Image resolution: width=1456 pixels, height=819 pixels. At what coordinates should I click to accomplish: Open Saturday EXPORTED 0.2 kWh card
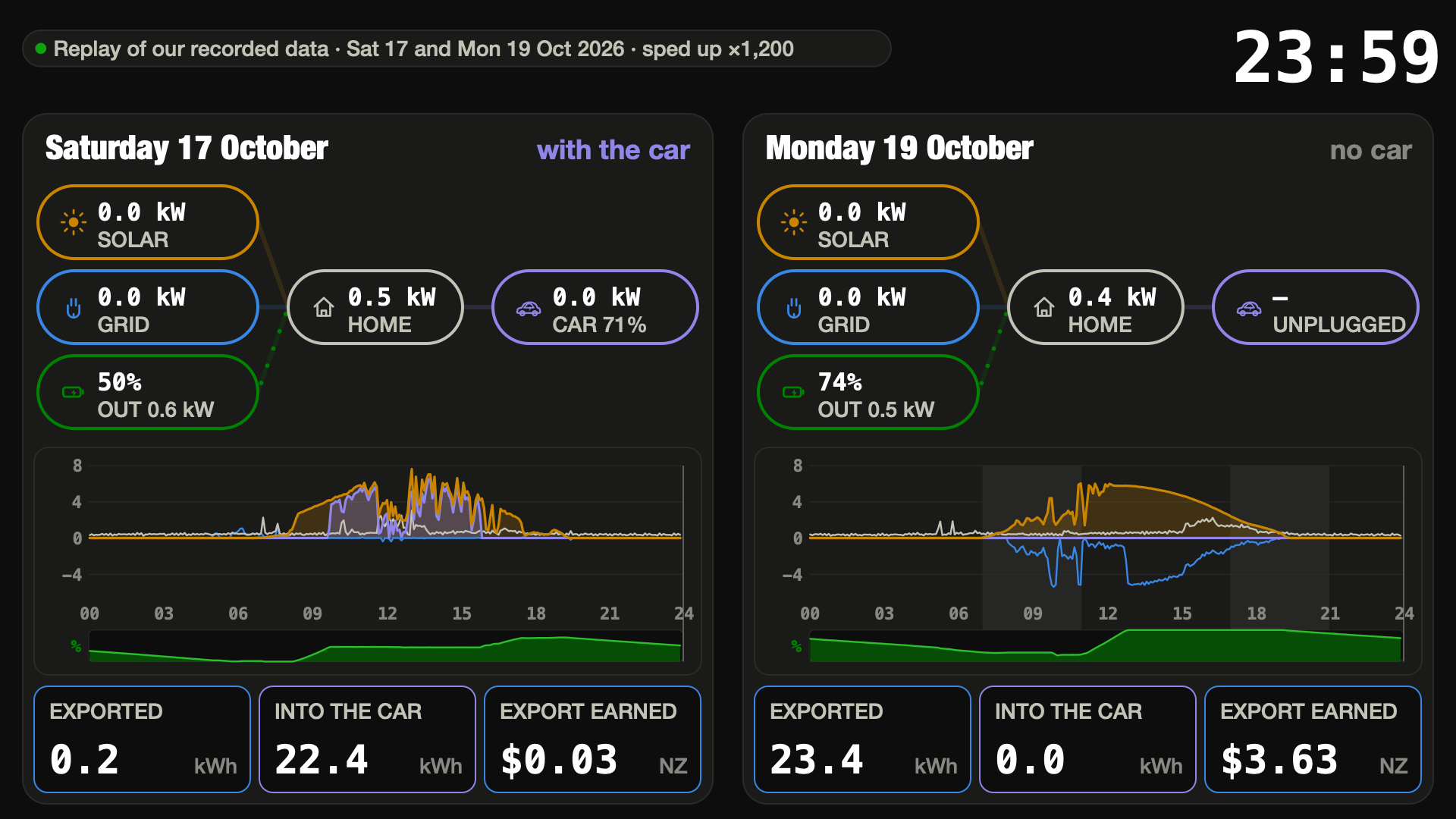143,739
